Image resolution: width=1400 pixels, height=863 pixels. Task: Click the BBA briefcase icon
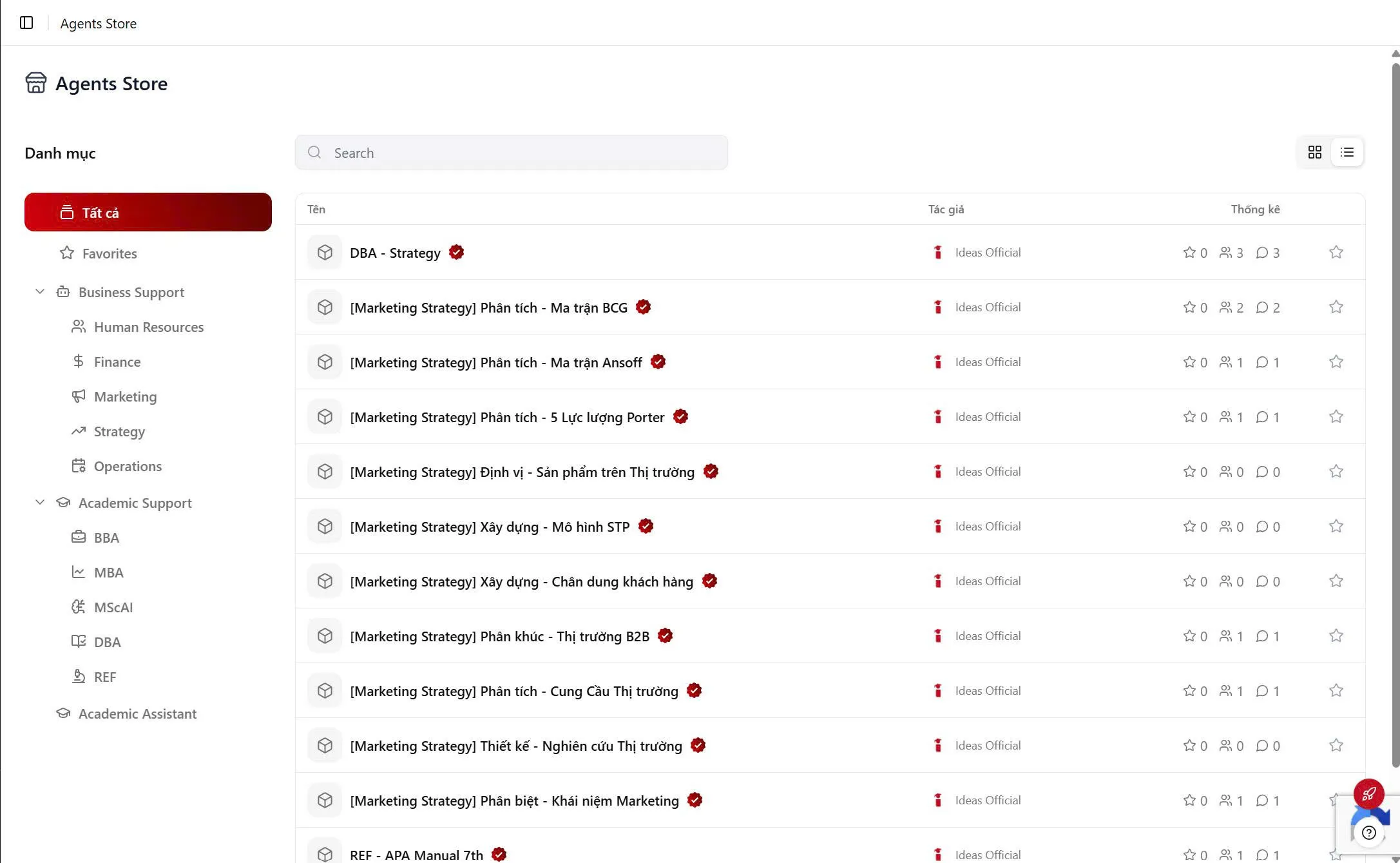click(x=79, y=537)
